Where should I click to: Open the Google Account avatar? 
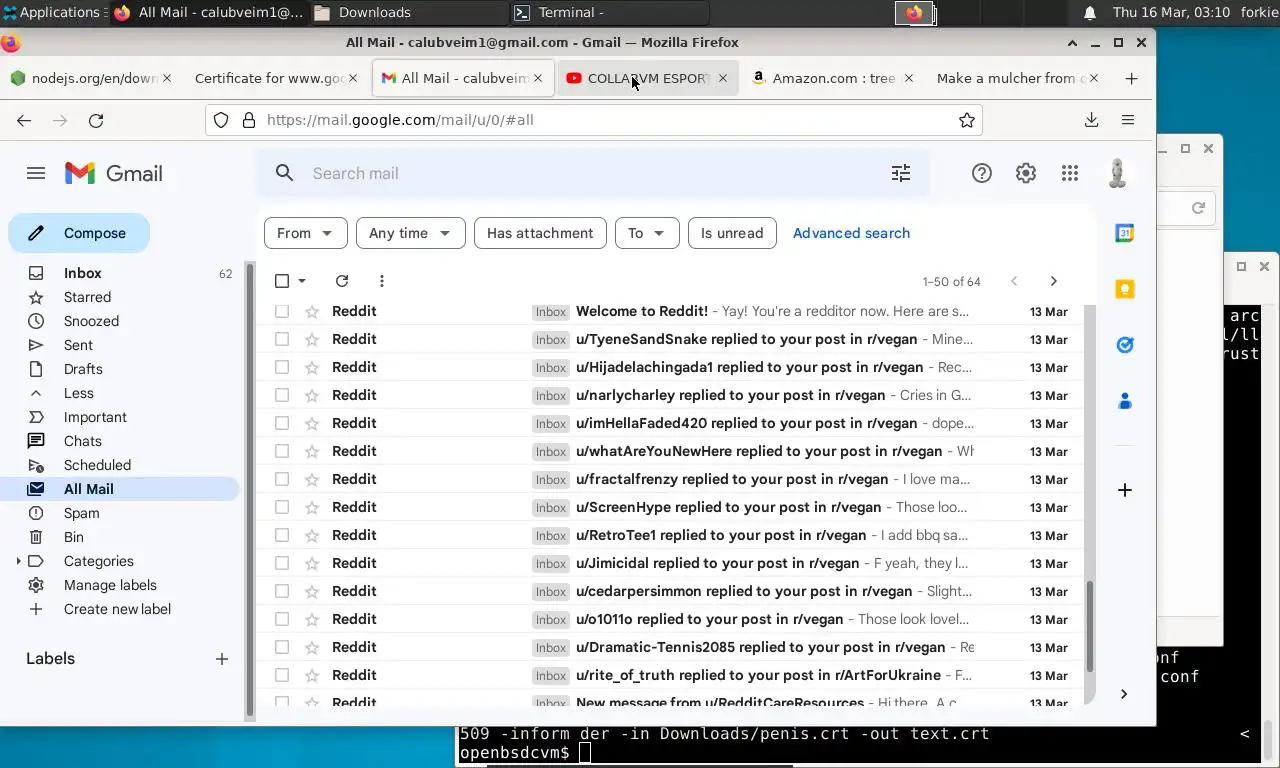pyautogui.click(x=1118, y=173)
